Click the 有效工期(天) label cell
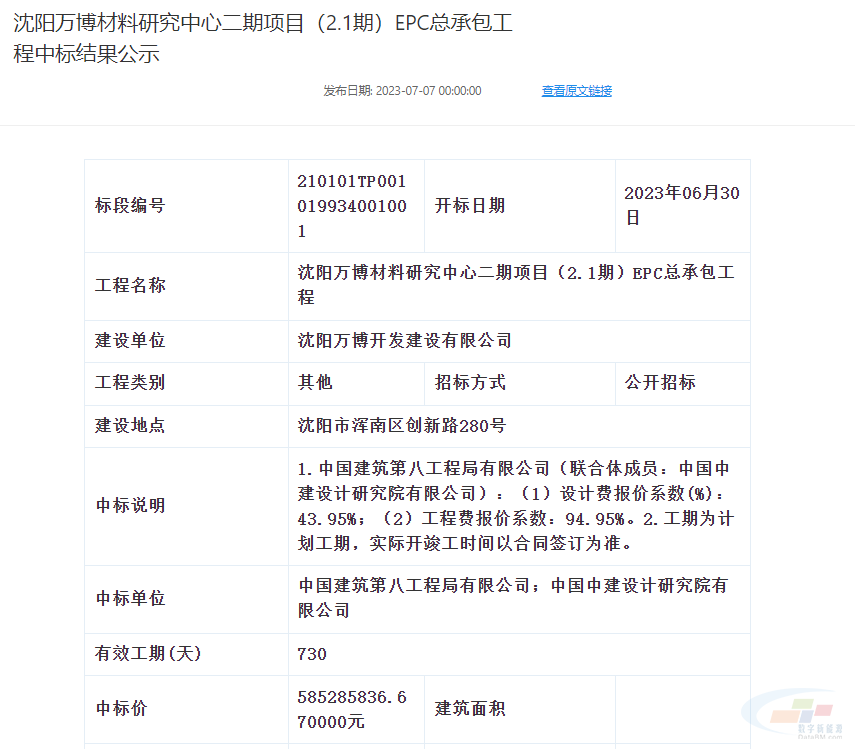855x749 pixels. tap(186, 654)
